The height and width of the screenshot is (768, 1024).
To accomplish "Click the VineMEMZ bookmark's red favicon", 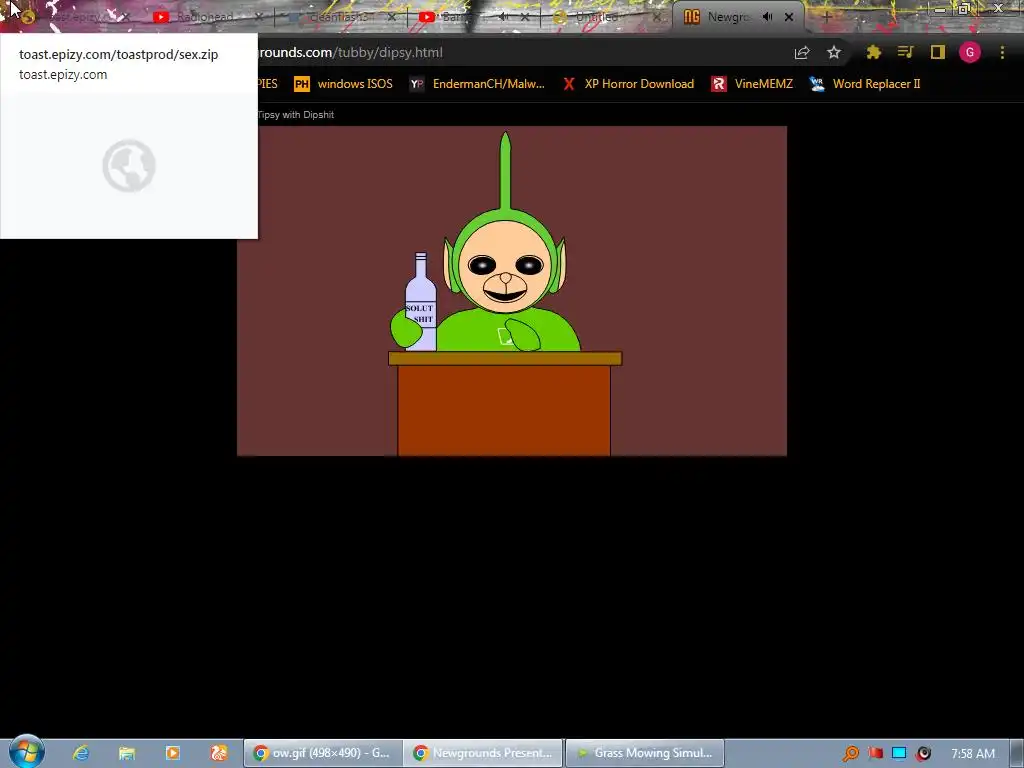I will [x=719, y=84].
